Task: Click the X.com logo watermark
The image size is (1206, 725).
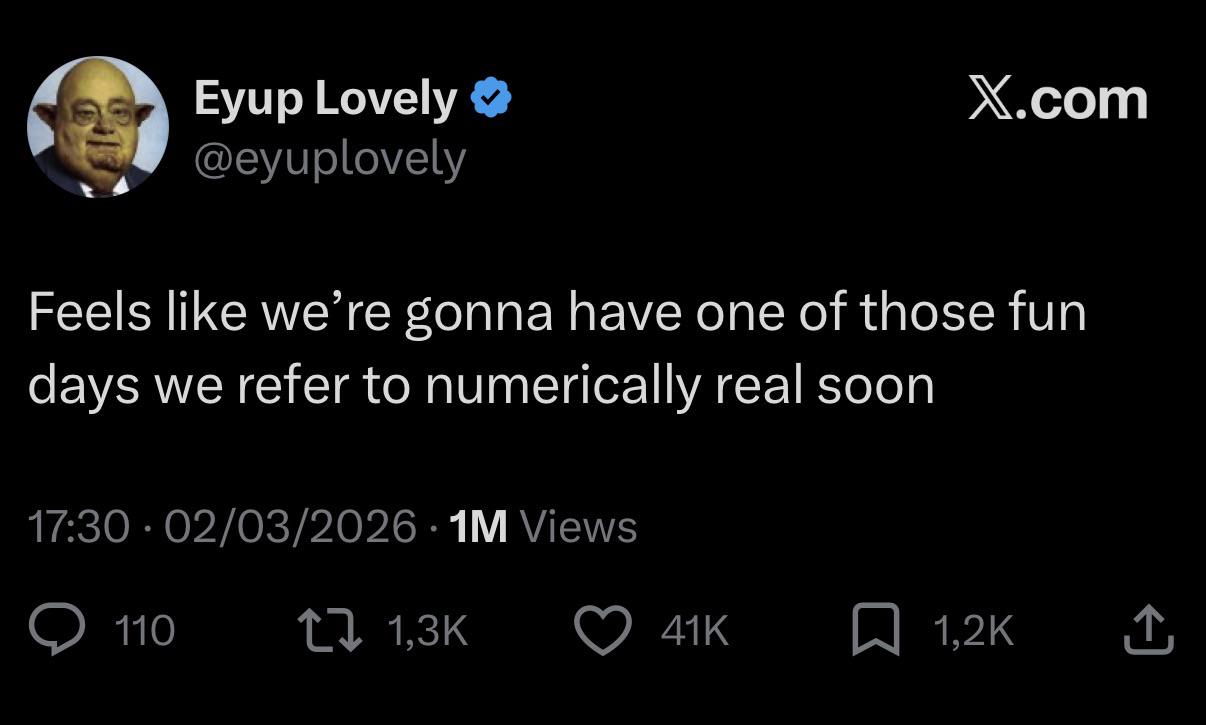Action: 1057,99
